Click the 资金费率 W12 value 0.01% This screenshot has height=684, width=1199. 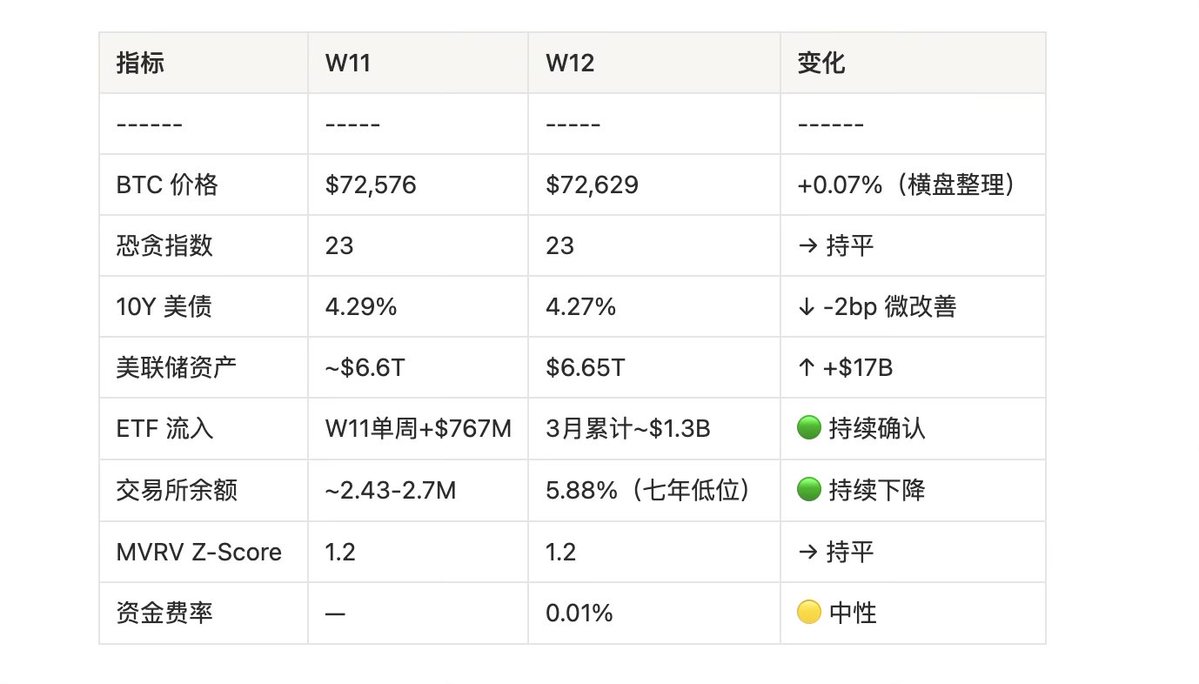pos(579,612)
